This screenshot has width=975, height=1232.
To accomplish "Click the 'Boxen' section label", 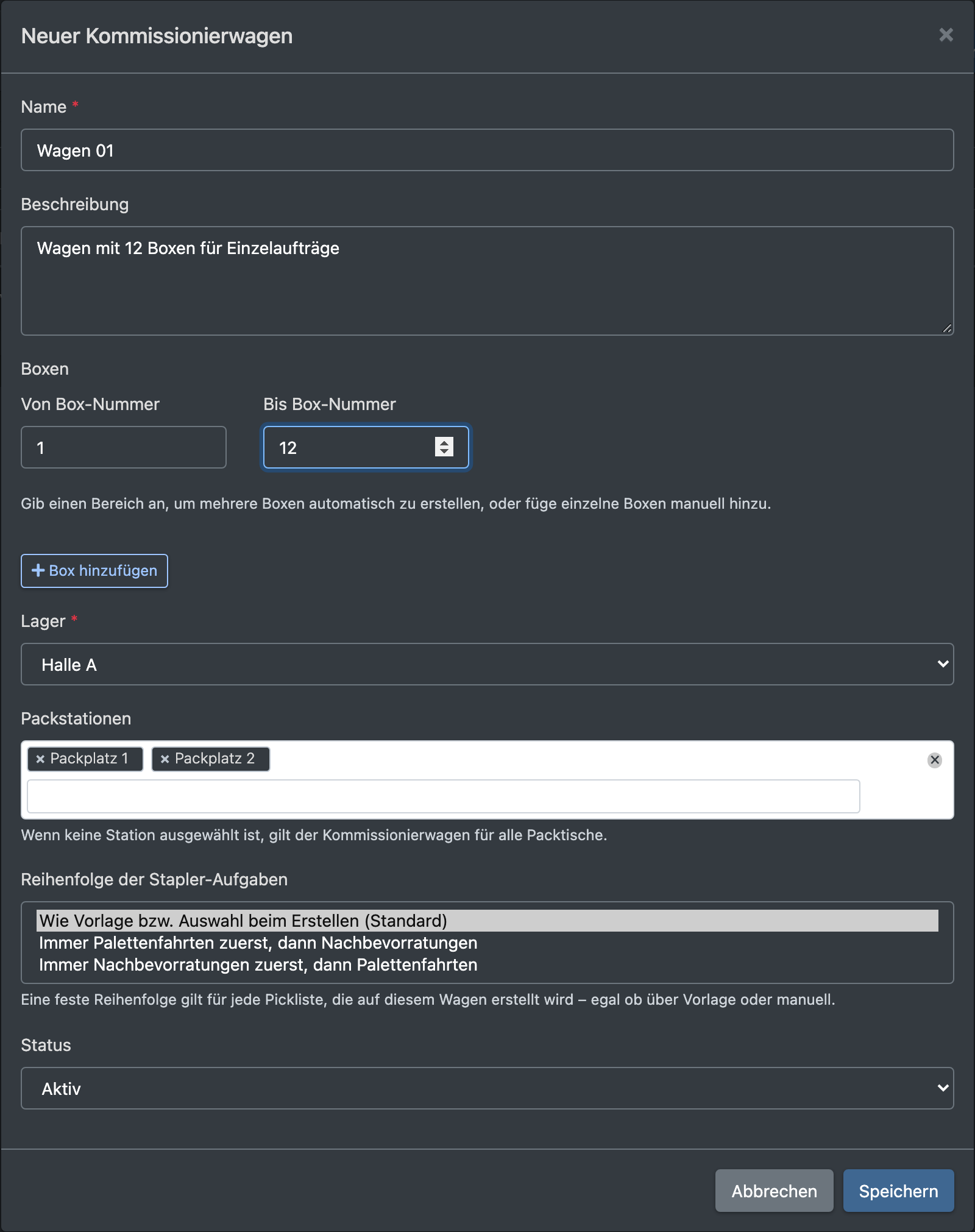I will pyautogui.click(x=45, y=369).
